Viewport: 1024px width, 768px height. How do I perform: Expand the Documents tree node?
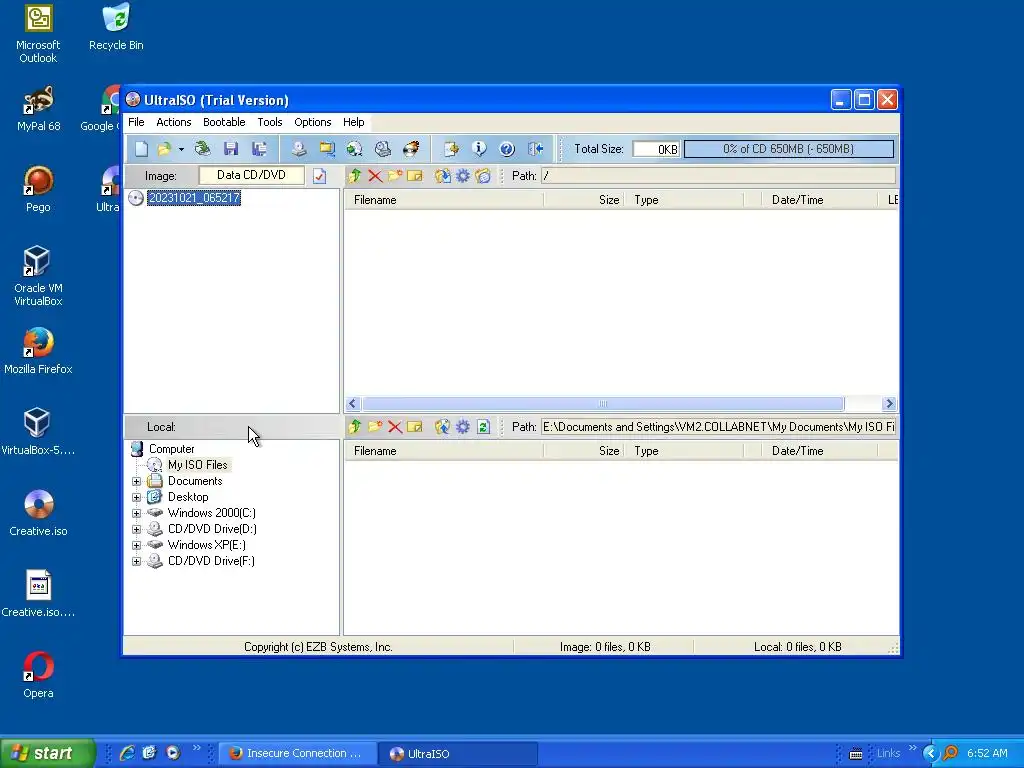(136, 481)
